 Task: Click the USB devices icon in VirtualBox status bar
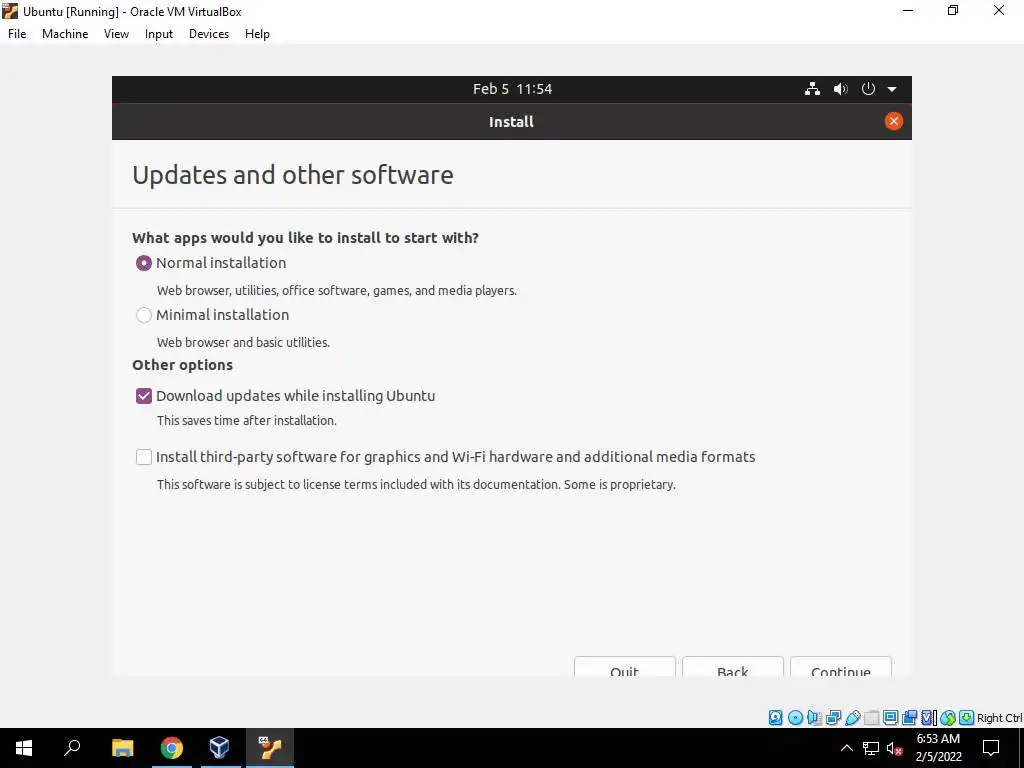coord(852,718)
